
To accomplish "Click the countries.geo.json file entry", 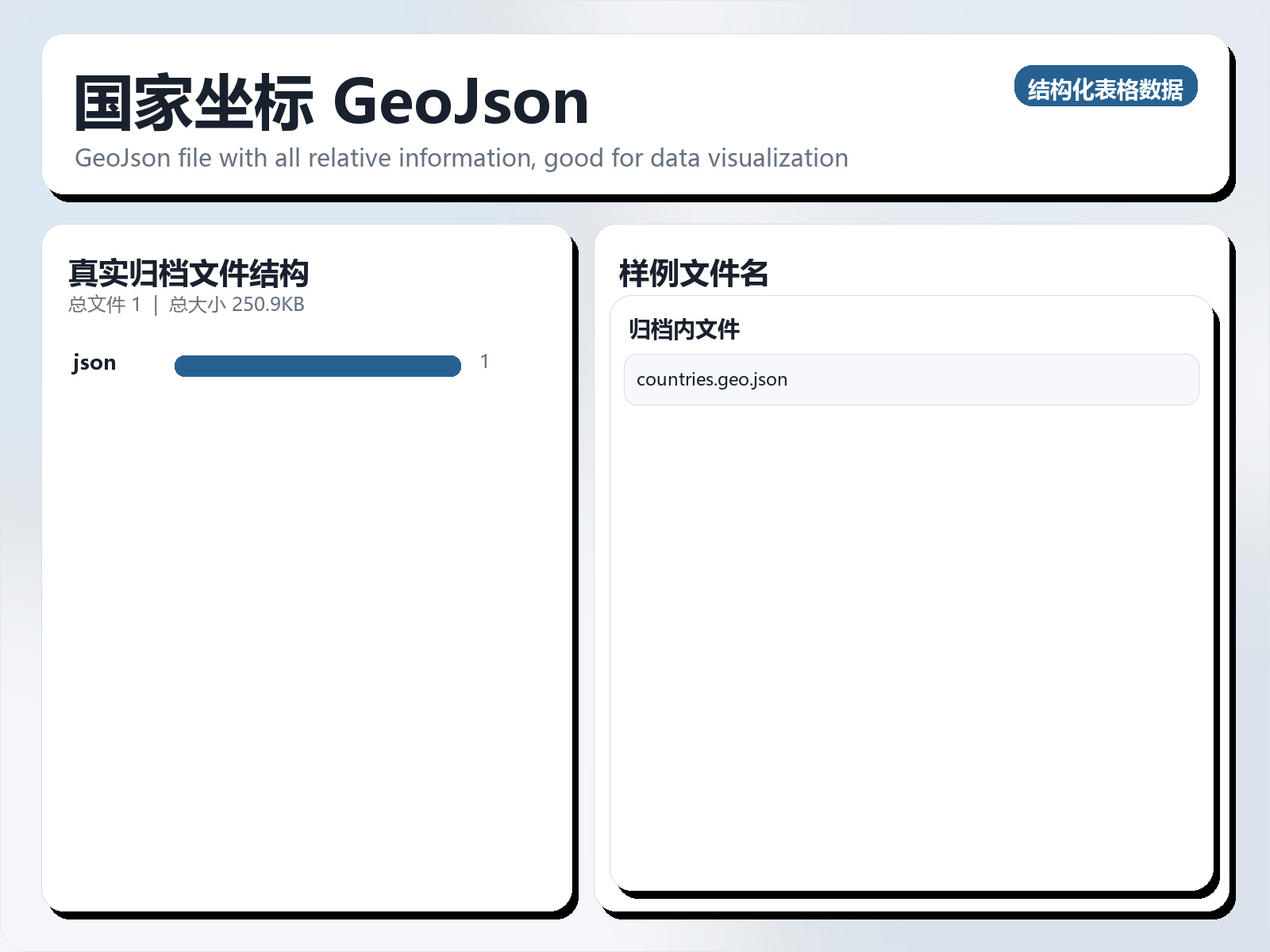I will (910, 379).
